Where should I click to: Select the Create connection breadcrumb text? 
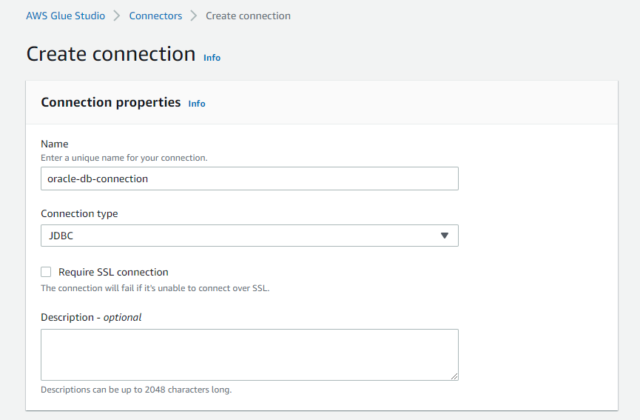tap(248, 16)
